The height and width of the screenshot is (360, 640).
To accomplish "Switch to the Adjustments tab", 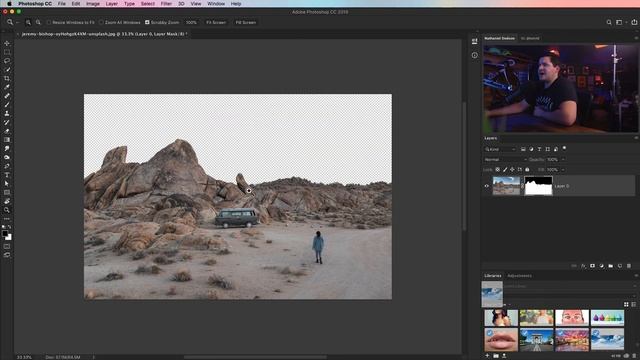I will point(519,276).
